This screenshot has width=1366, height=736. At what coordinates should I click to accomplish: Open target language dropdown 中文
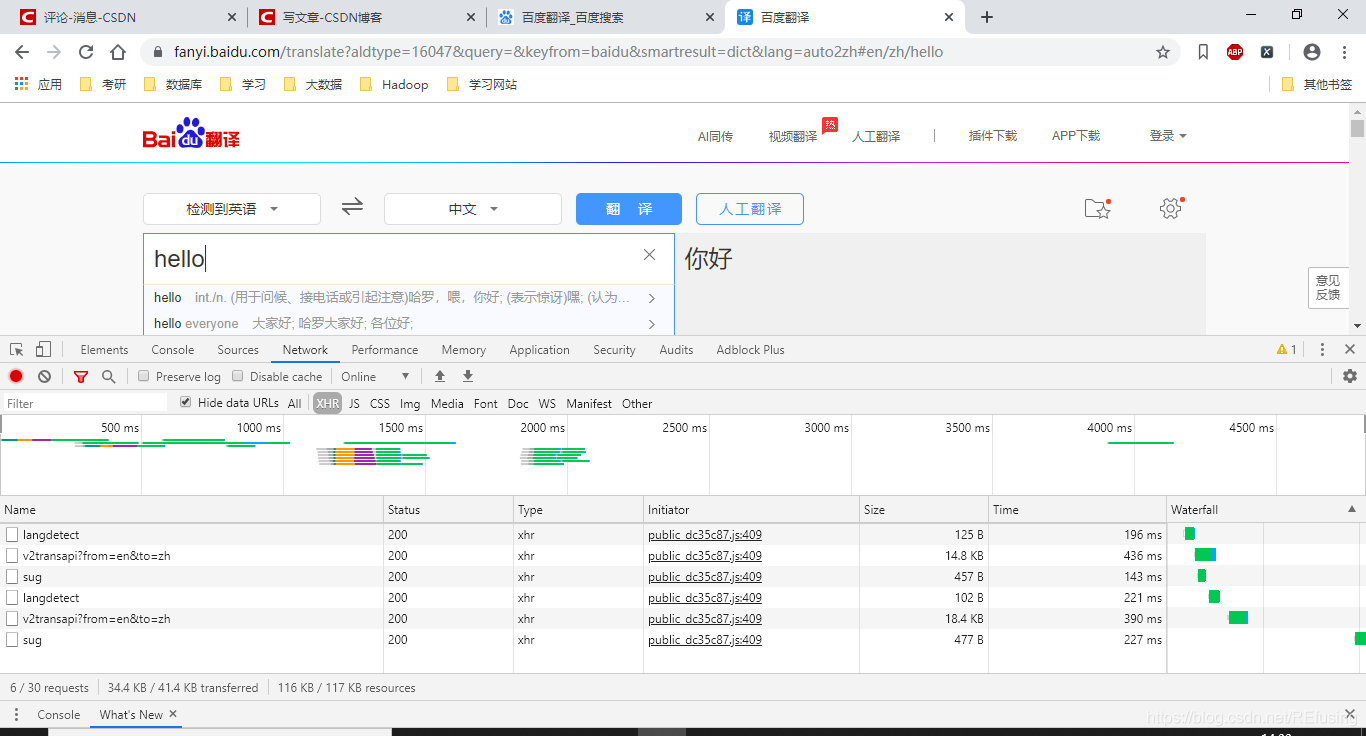(x=473, y=209)
